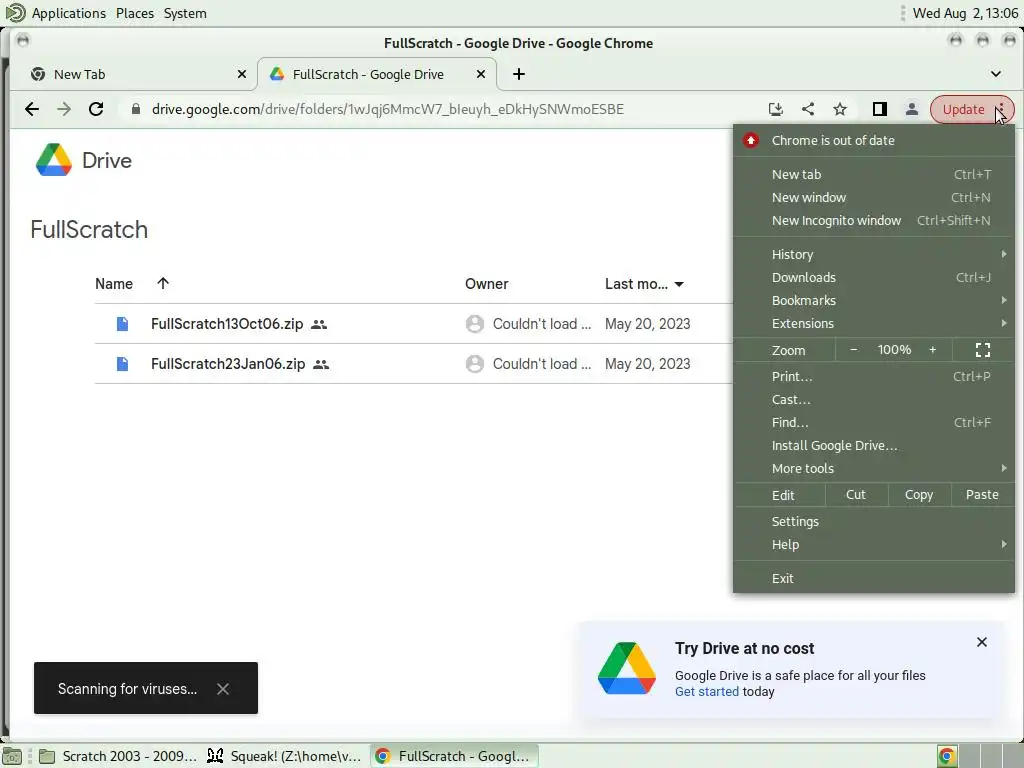Screen dimensions: 1024x768
Task: Expand the tab search chevron
Action: coord(995,74)
